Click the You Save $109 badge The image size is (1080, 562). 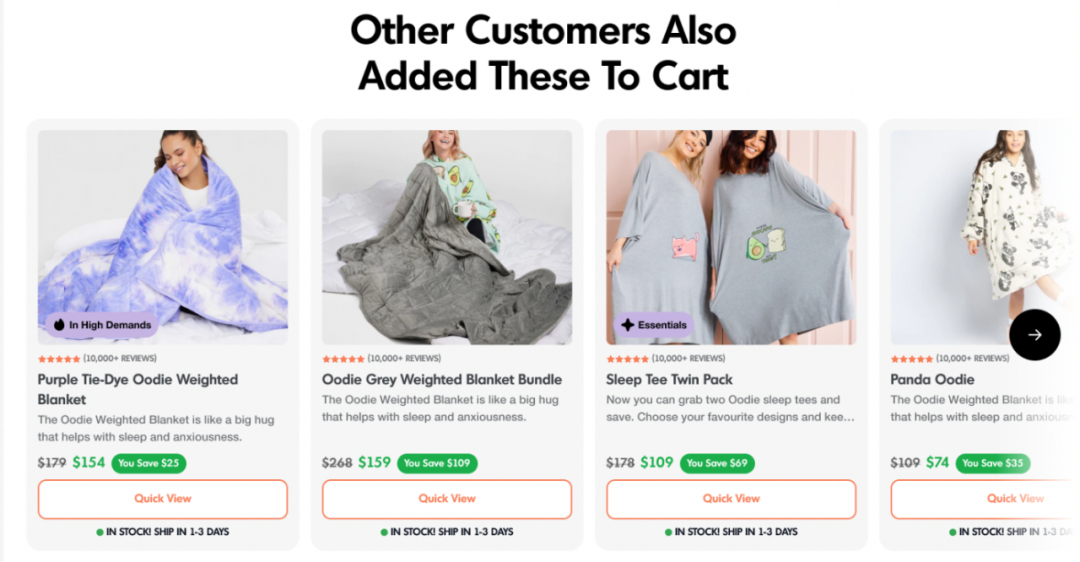point(437,463)
